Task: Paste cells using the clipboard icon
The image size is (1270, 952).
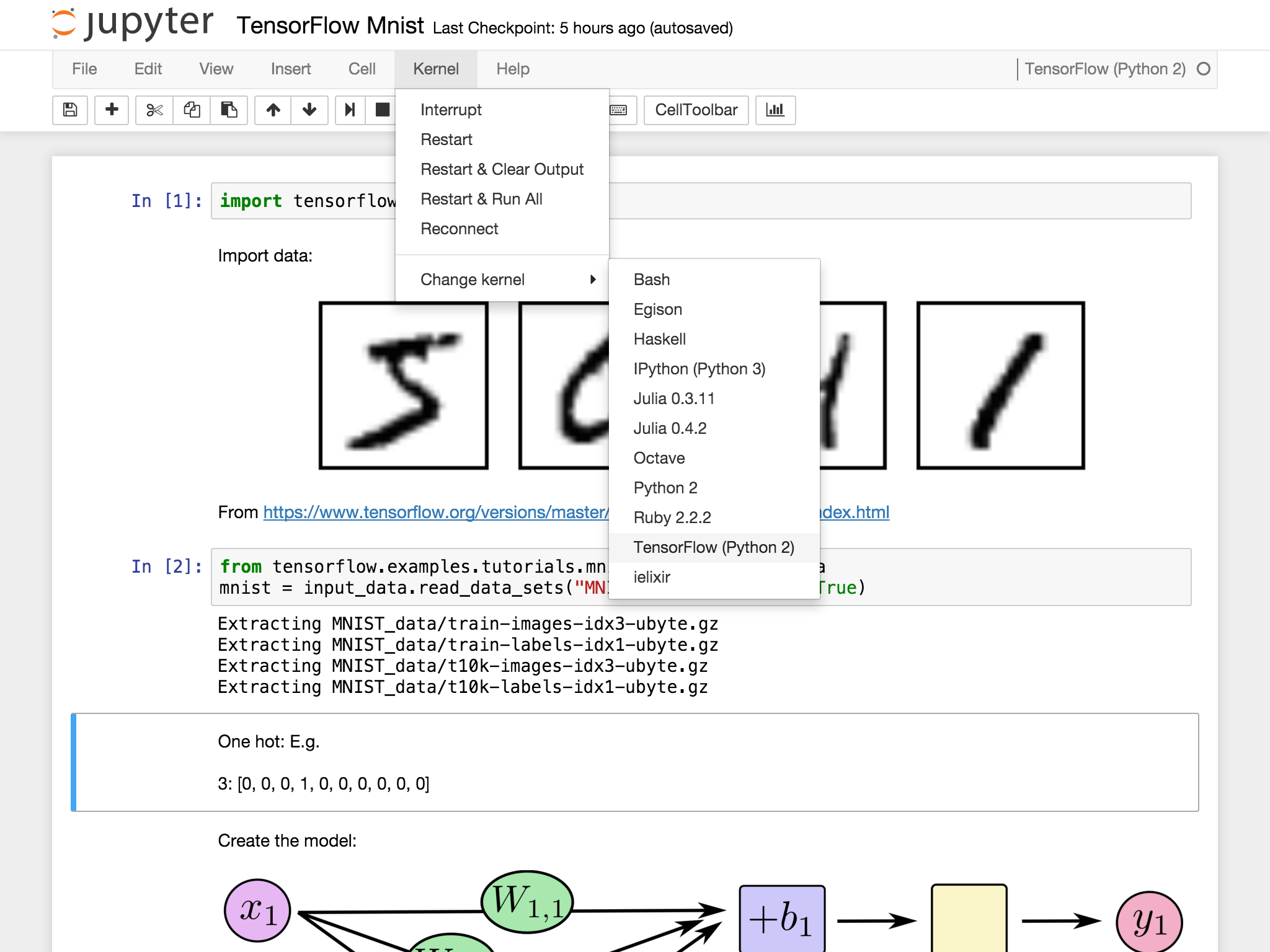Action: tap(229, 110)
